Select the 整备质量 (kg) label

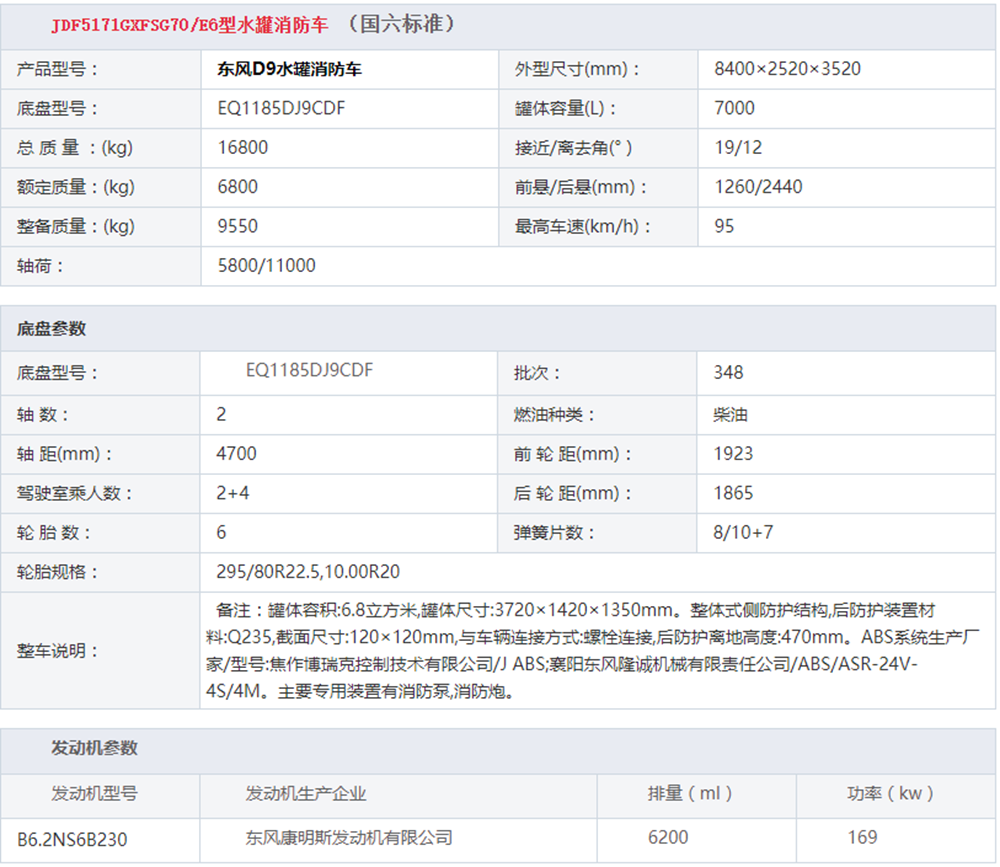[x=75, y=227]
